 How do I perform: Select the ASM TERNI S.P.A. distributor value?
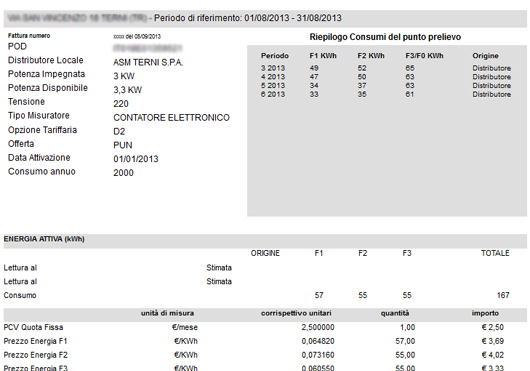coord(148,63)
